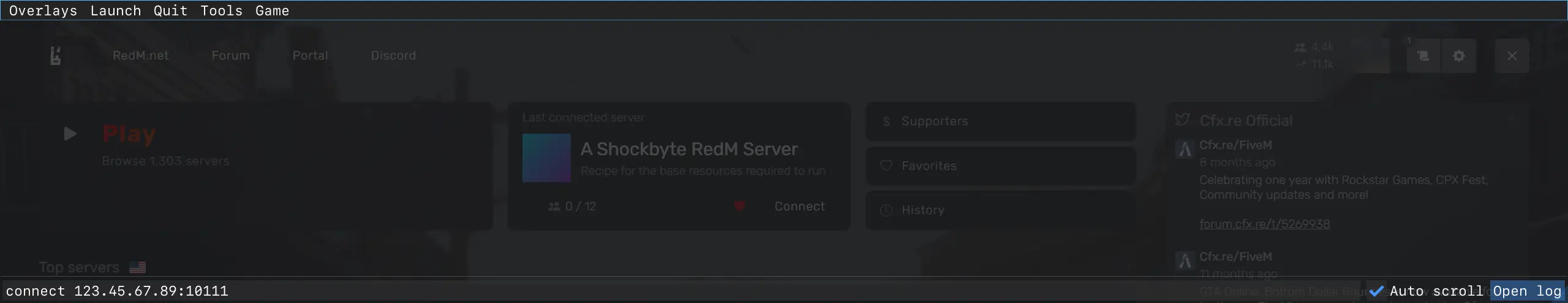The image size is (1568, 303).
Task: Open the Quit menu
Action: tap(170, 10)
